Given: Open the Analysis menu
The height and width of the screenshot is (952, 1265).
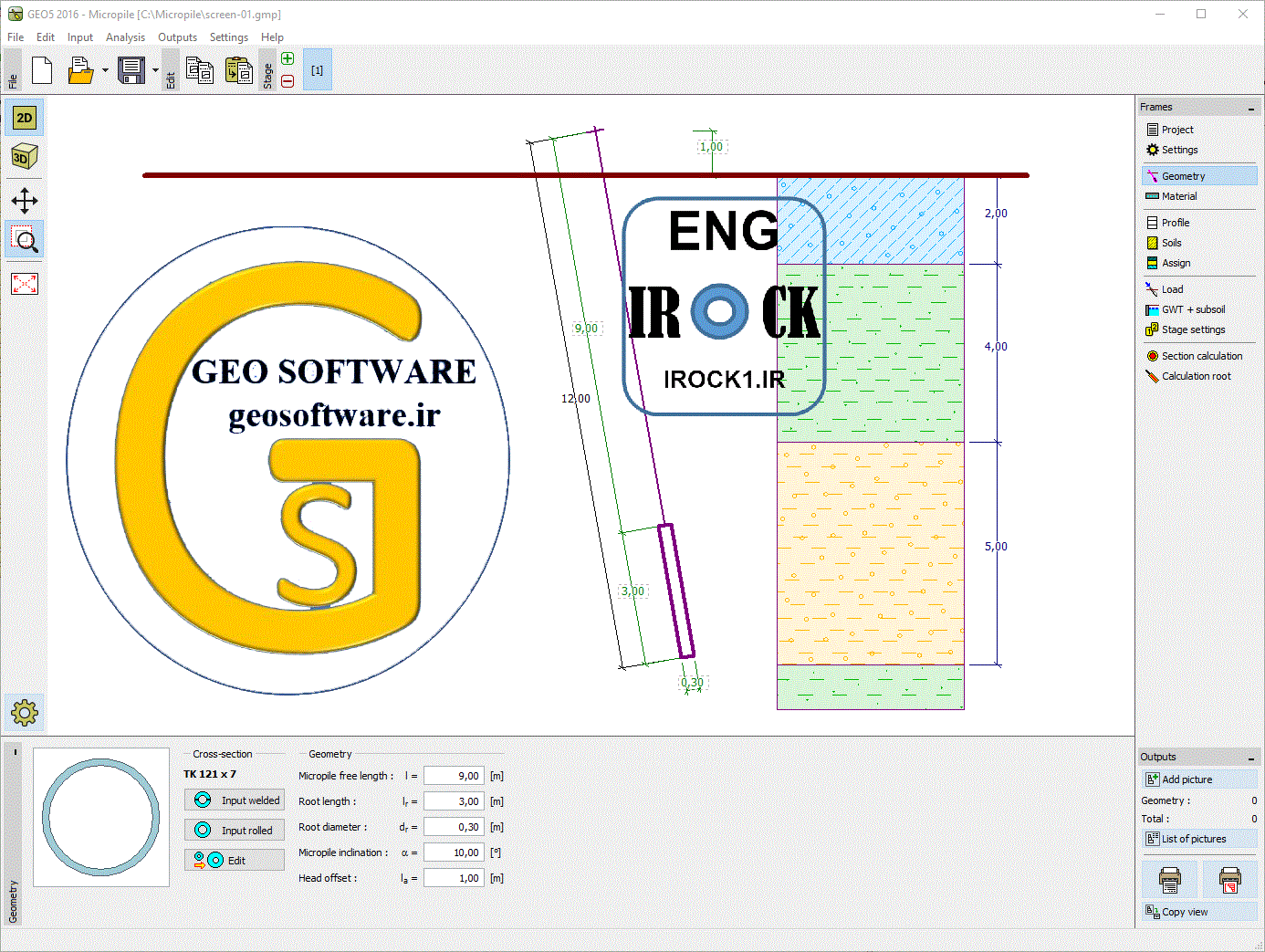Looking at the screenshot, I should [x=125, y=37].
